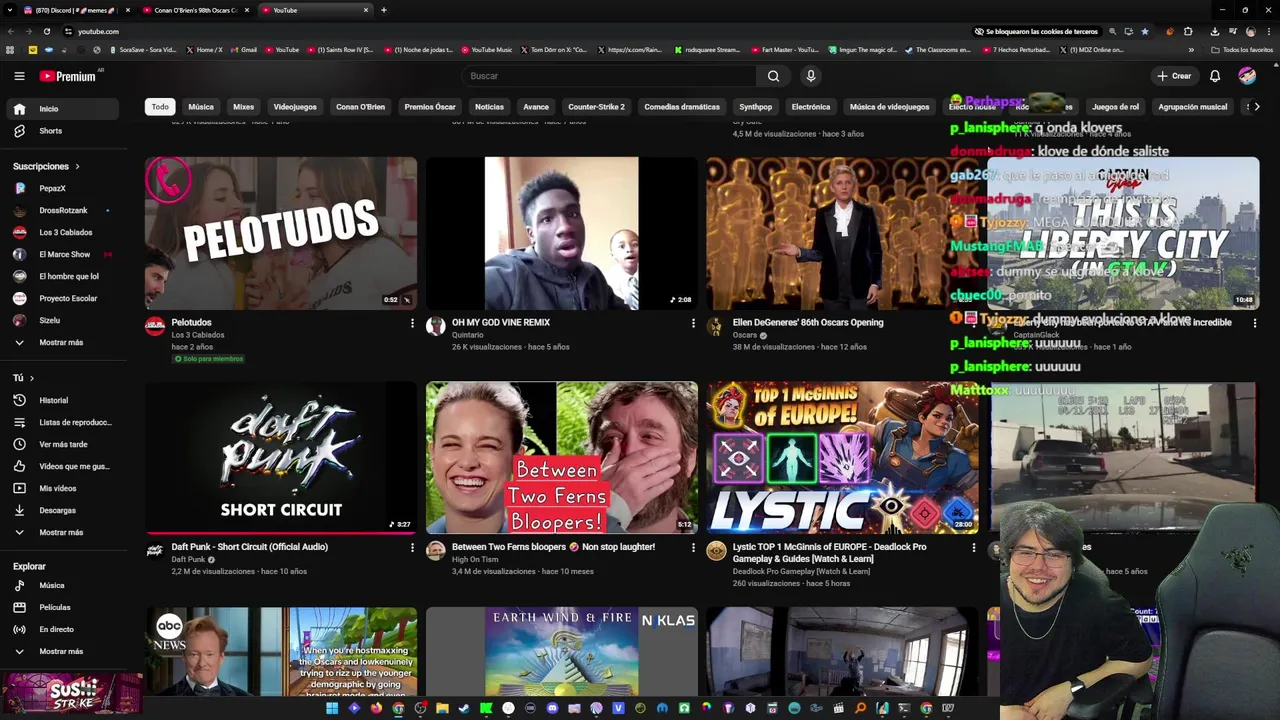Open Chrome extensions puzzle icon
1280x720 pixels.
point(1188,31)
